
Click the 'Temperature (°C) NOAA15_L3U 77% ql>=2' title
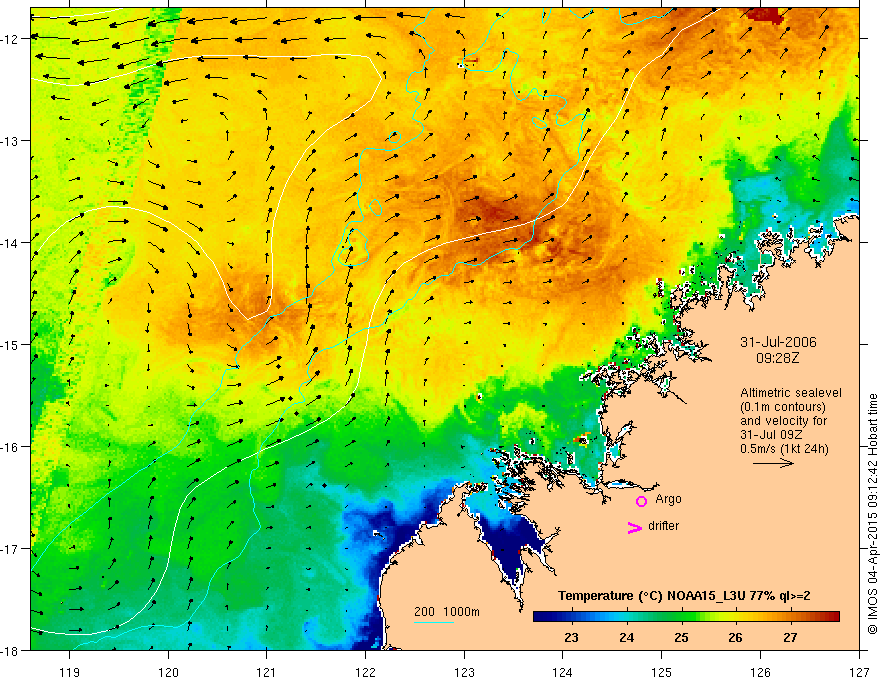[684, 596]
